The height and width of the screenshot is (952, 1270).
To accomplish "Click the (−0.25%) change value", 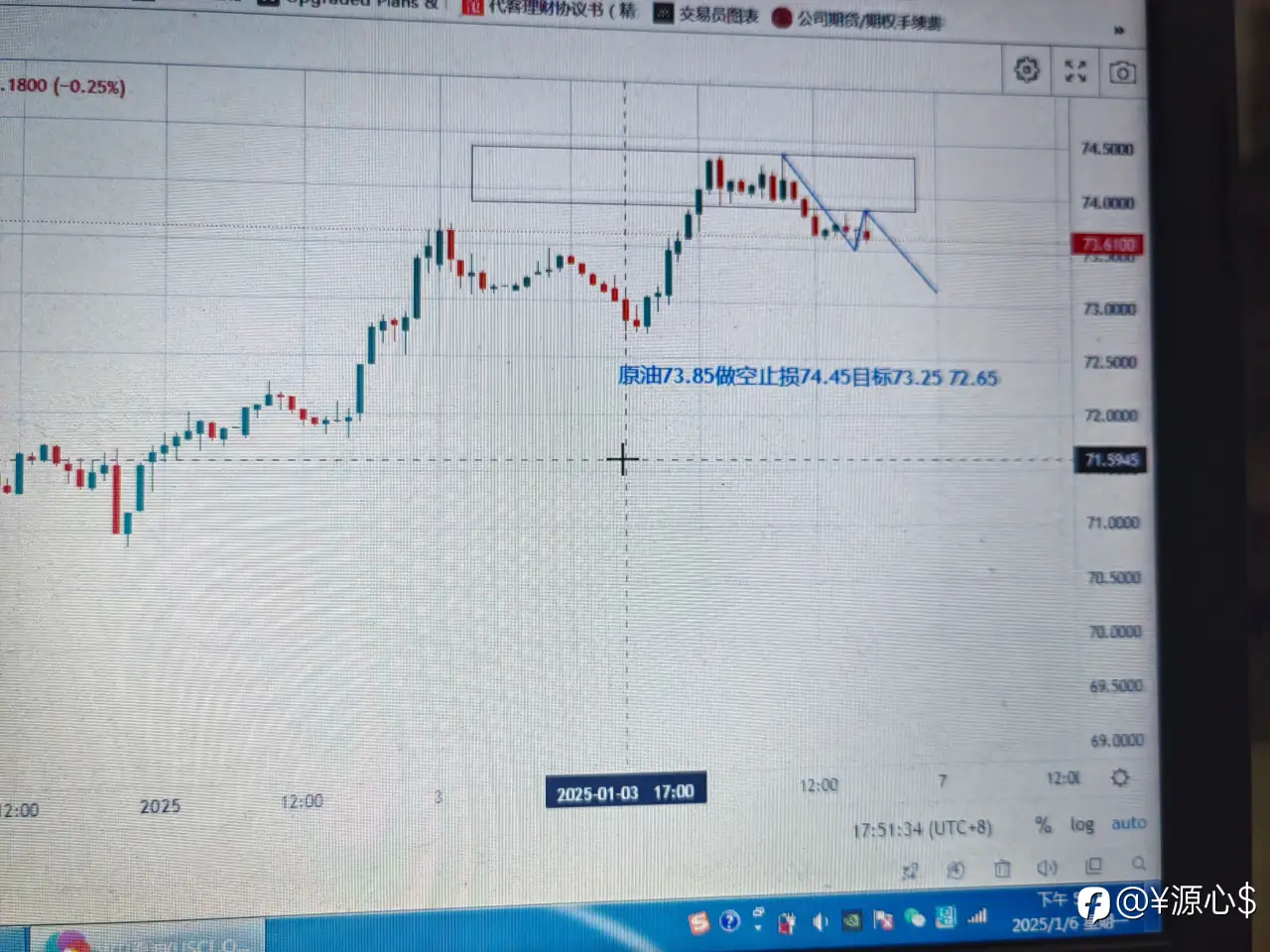I will pyautogui.click(x=89, y=87).
